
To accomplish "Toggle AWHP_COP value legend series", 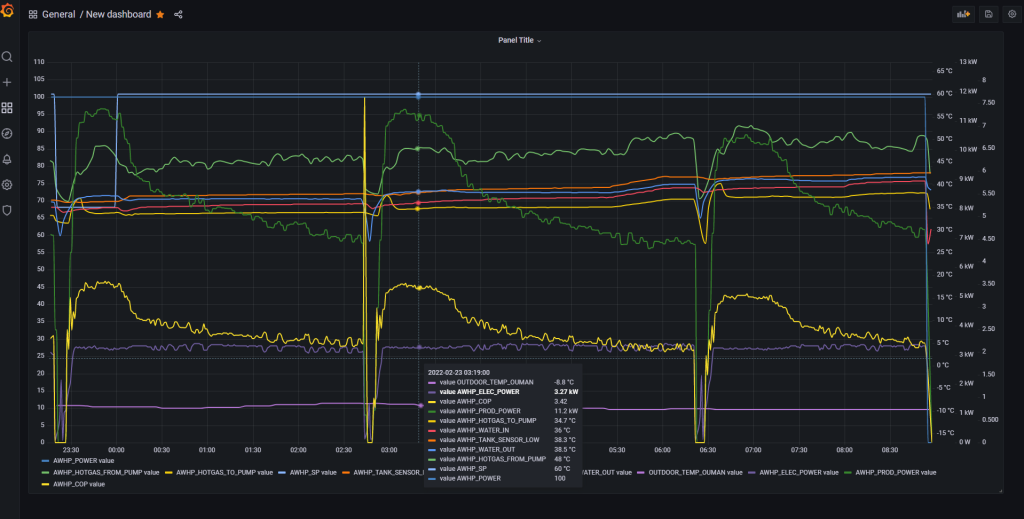I will [x=79, y=484].
